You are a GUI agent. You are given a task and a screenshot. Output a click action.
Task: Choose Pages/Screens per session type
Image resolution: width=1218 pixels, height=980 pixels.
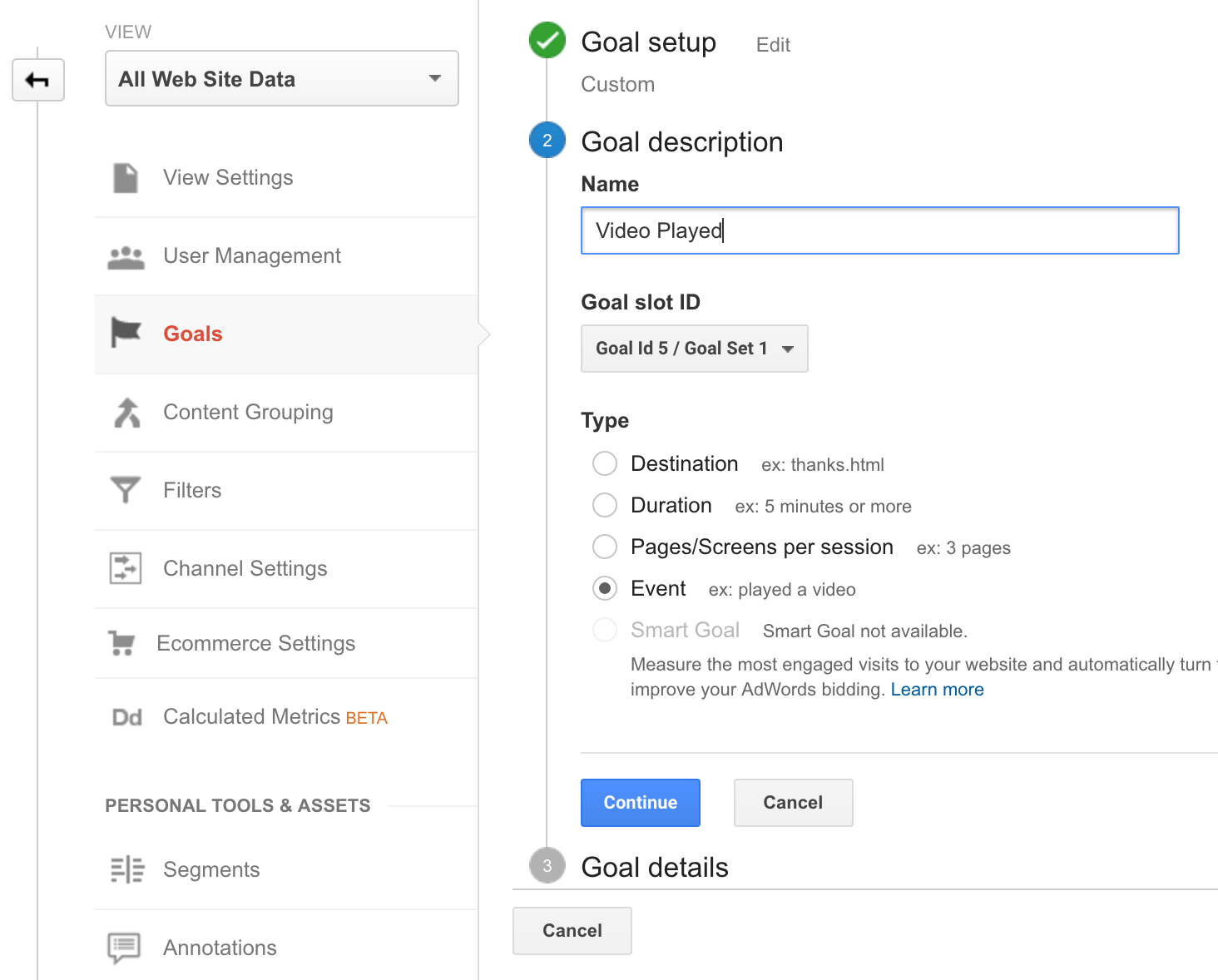tap(605, 547)
